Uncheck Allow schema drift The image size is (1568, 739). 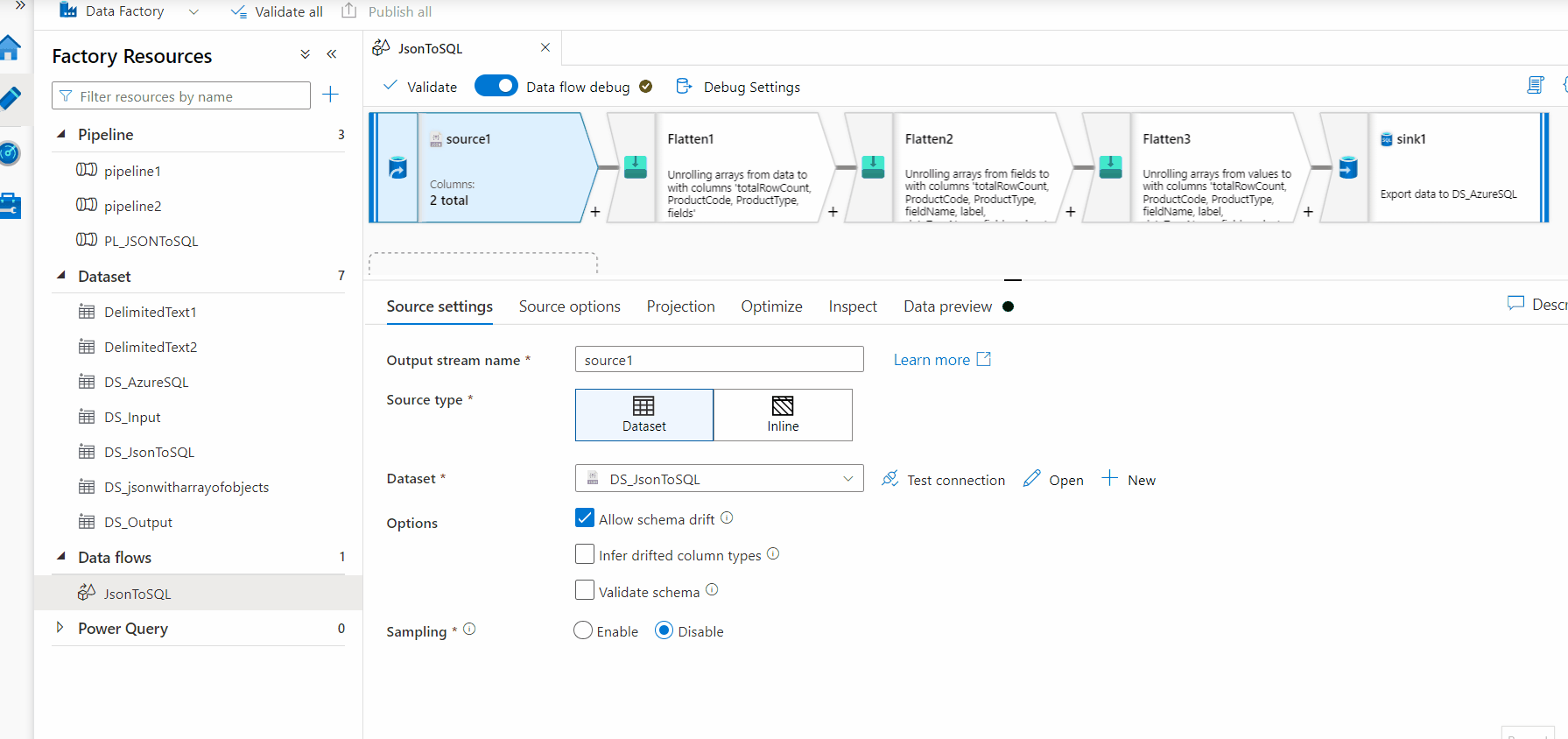coord(585,517)
